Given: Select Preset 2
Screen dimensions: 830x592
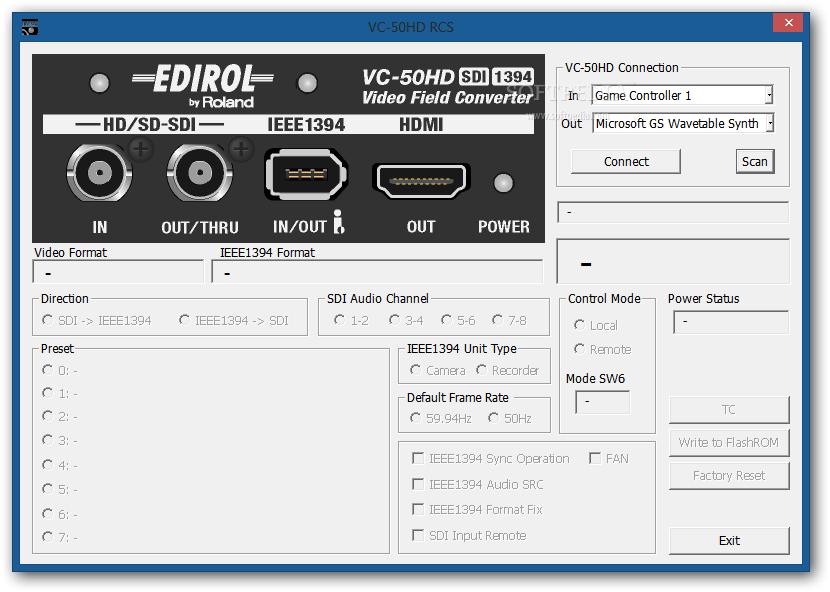Looking at the screenshot, I should click(x=60, y=417).
